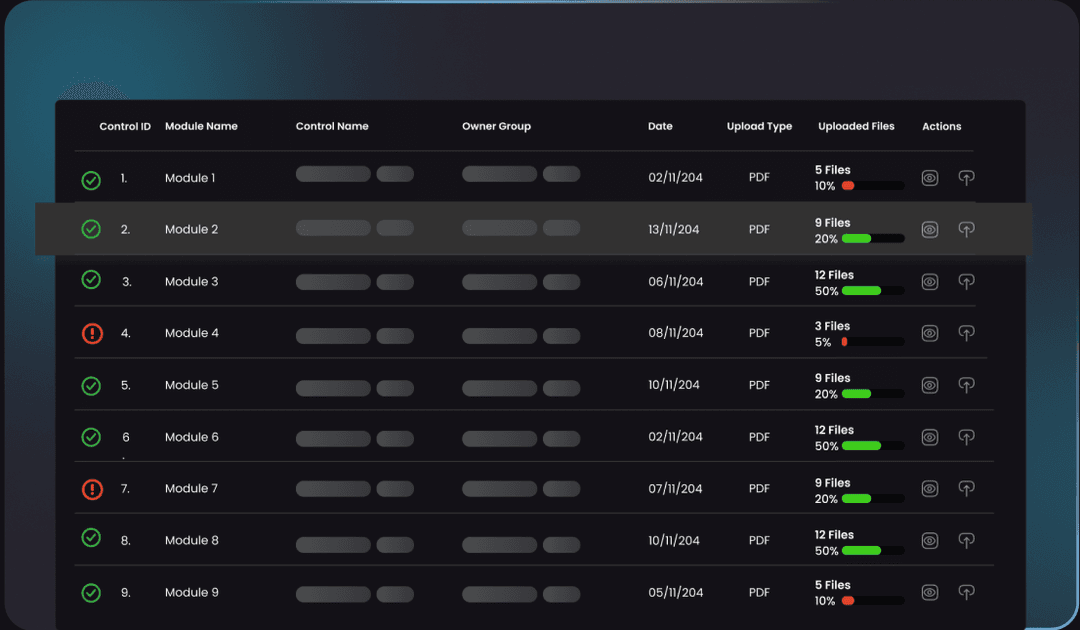View Module 2 files with eye icon
The height and width of the screenshot is (630, 1080).
(930, 230)
